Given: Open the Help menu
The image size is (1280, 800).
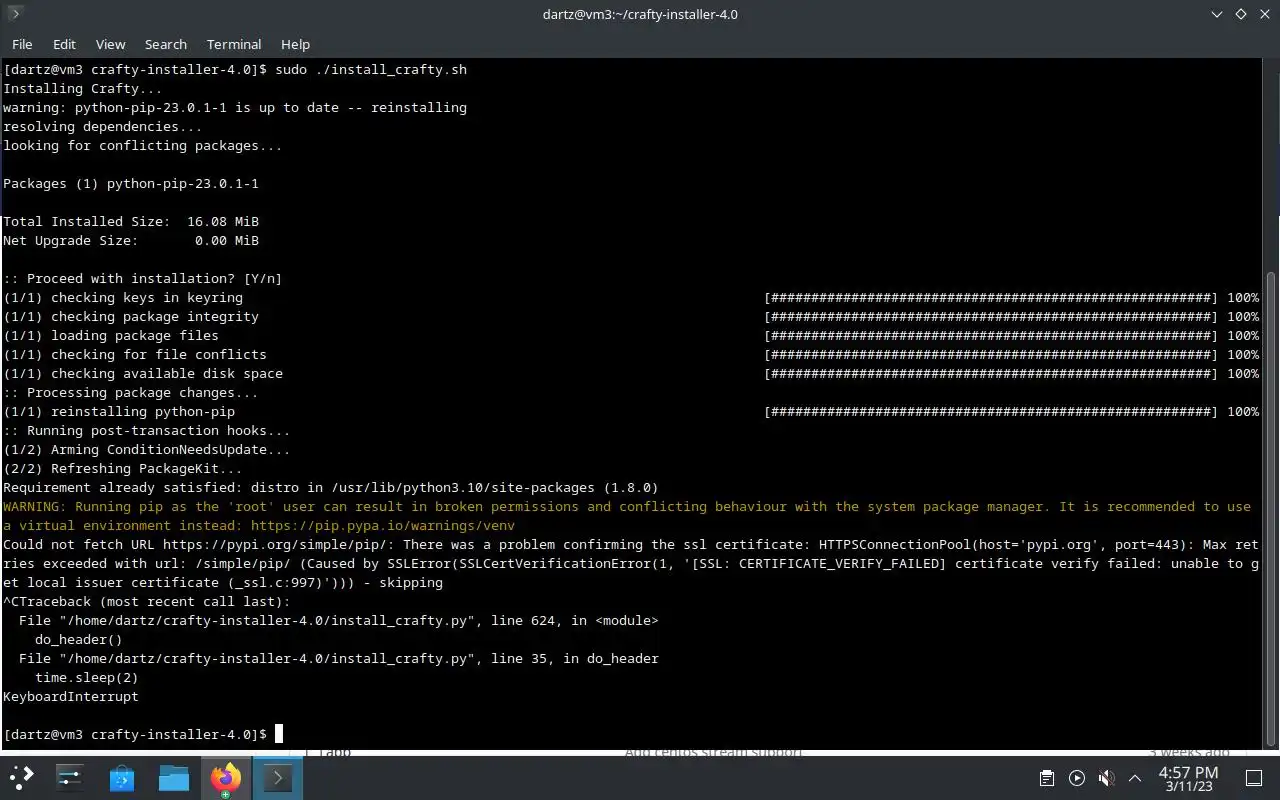Looking at the screenshot, I should pos(295,44).
